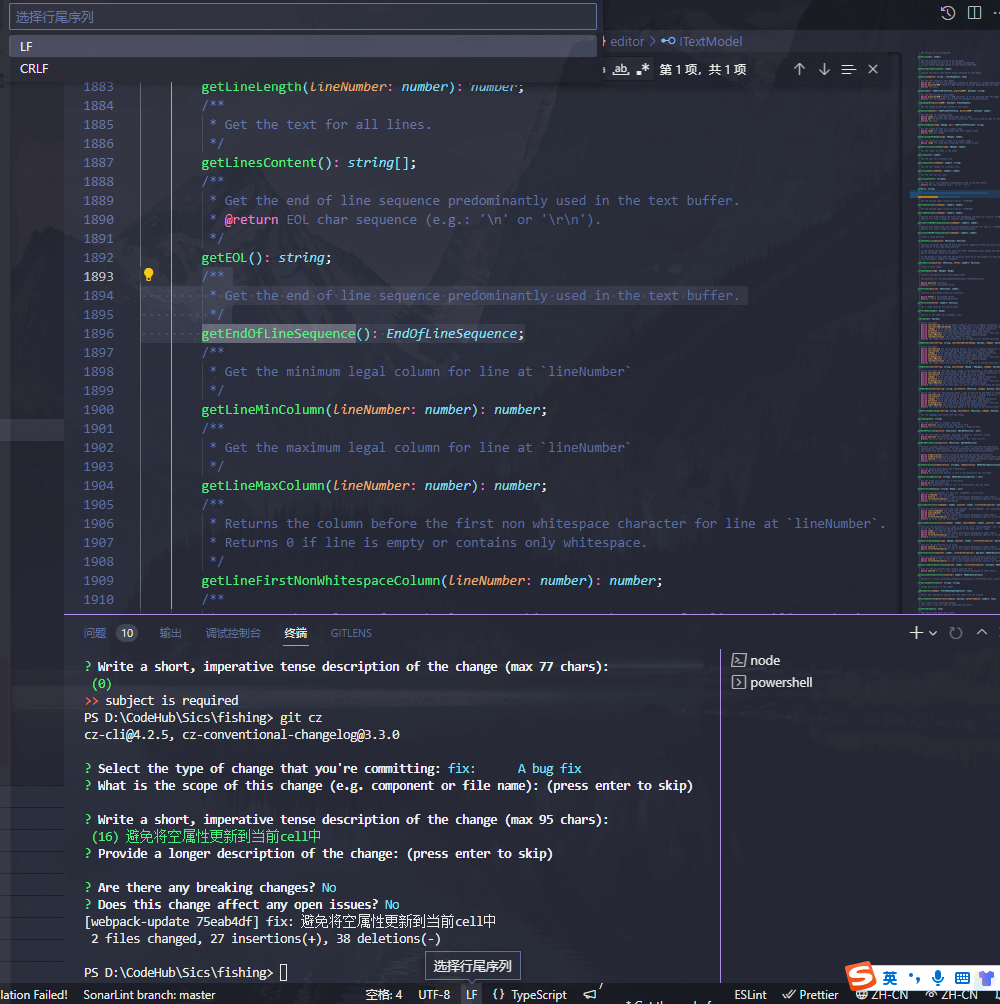Switch to the 终端 terminal tab
Screen dimensions: 1000x1004
pos(296,633)
